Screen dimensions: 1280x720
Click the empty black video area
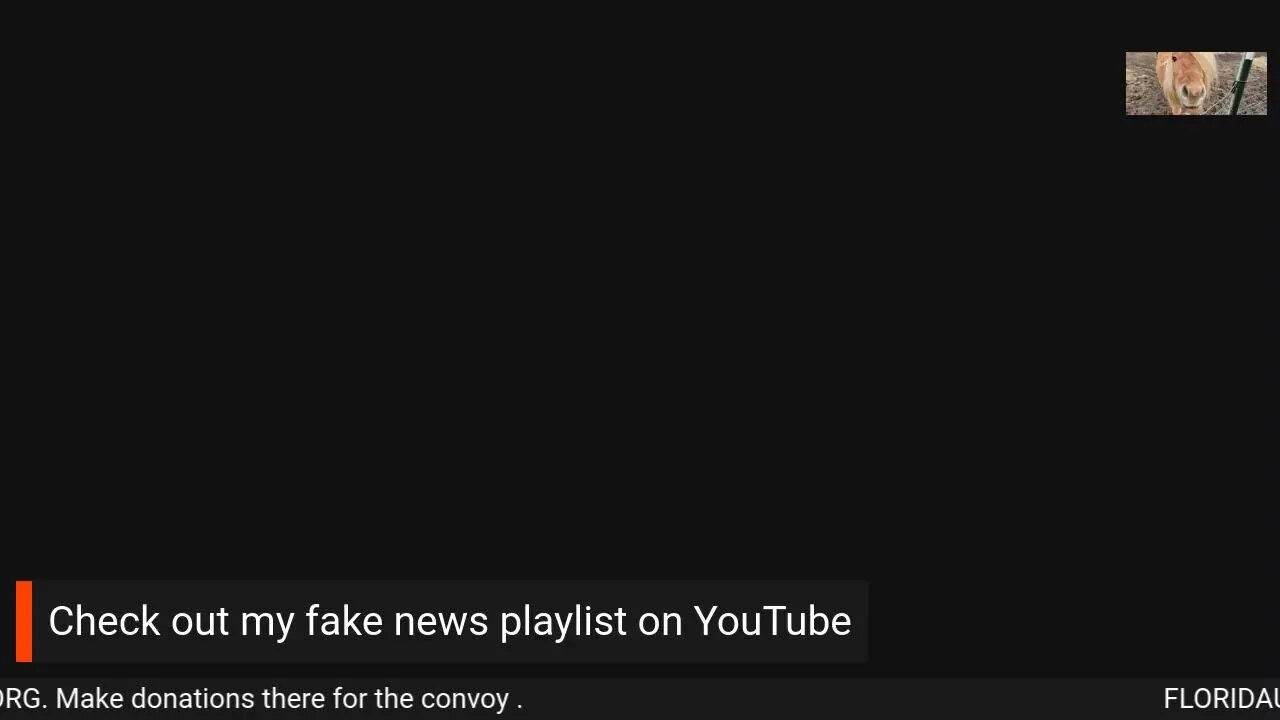click(560, 300)
